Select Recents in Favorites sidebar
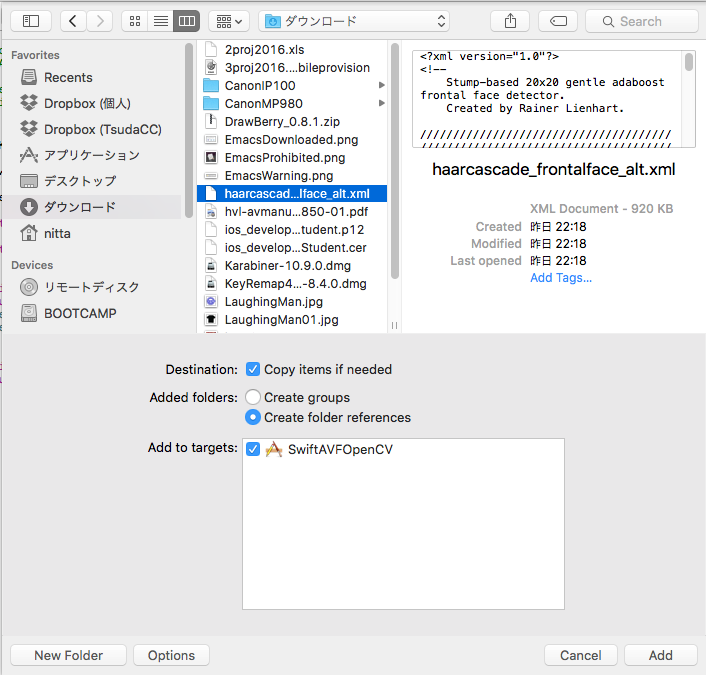This screenshot has width=706, height=675. coord(68,77)
